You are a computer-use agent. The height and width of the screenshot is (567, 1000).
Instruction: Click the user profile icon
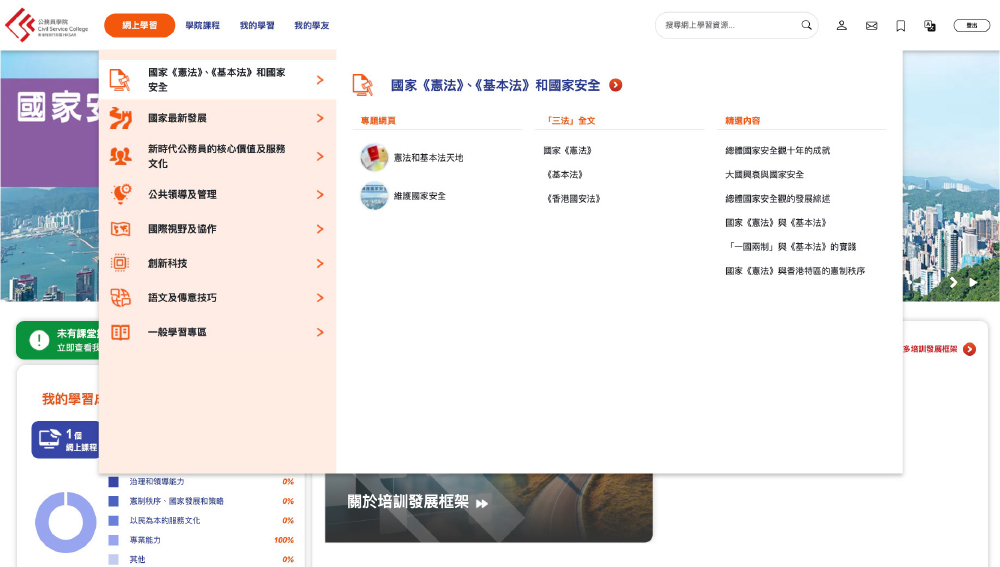(841, 26)
